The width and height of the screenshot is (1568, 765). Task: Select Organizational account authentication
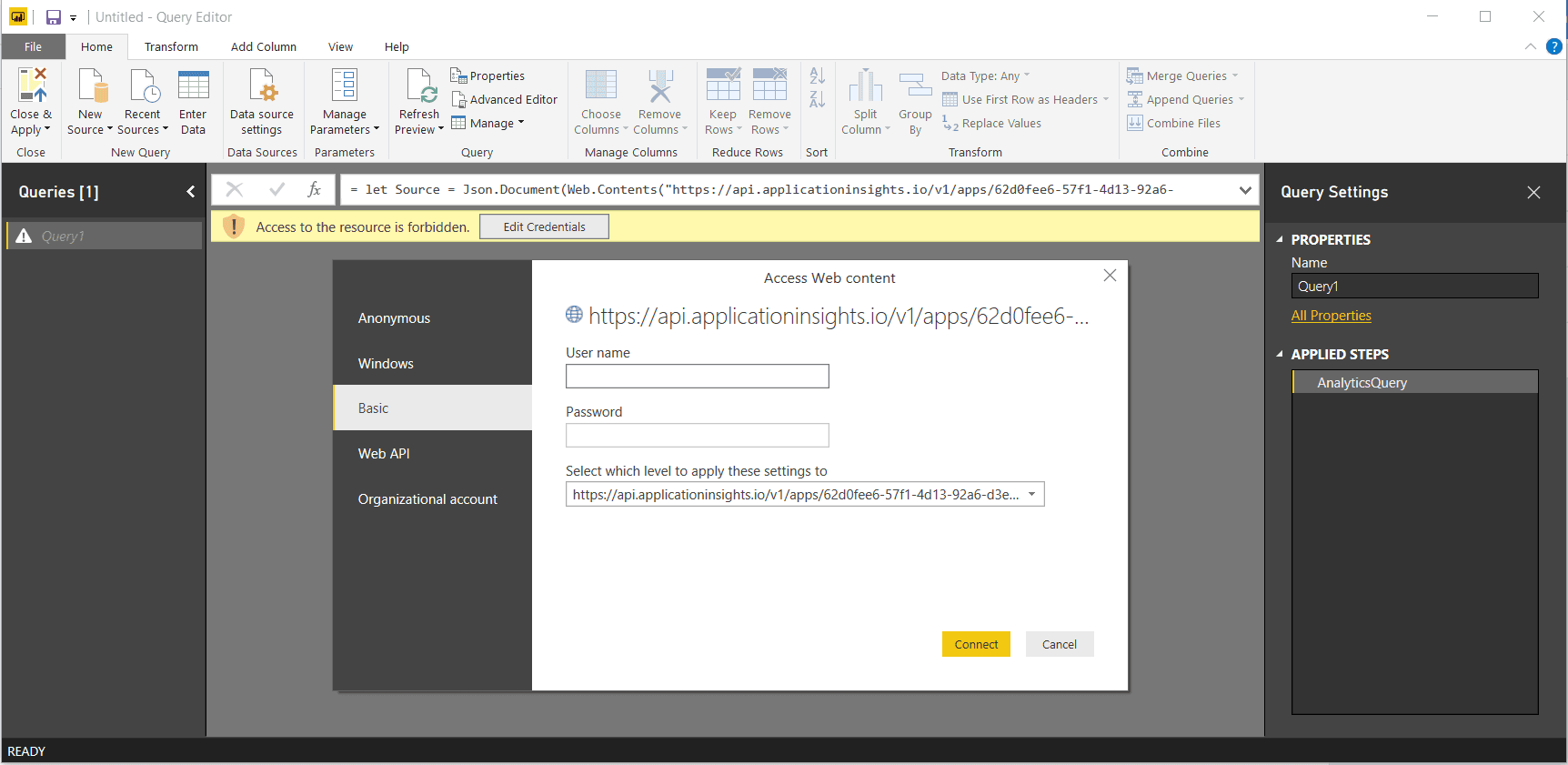(433, 498)
